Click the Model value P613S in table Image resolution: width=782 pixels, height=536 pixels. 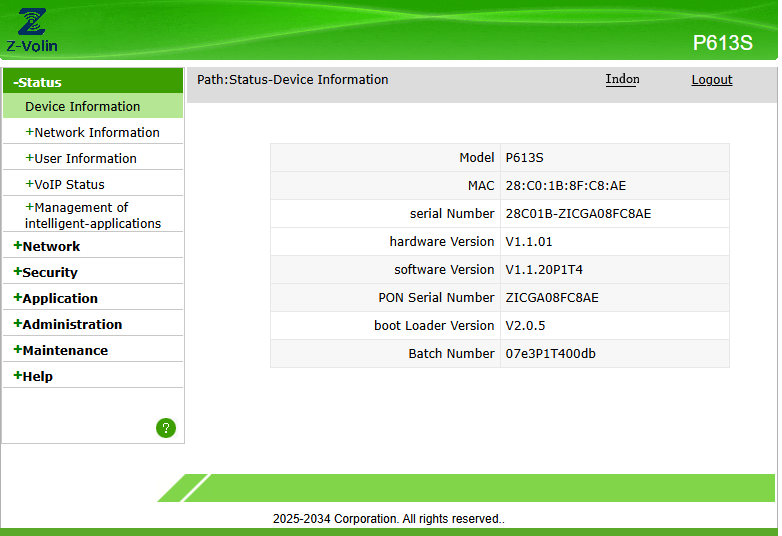[x=524, y=158]
